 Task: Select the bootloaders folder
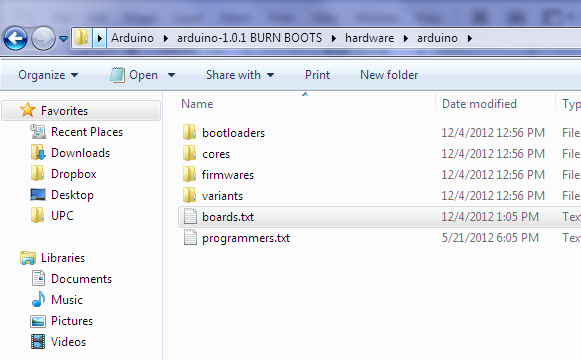pyautogui.click(x=233, y=133)
